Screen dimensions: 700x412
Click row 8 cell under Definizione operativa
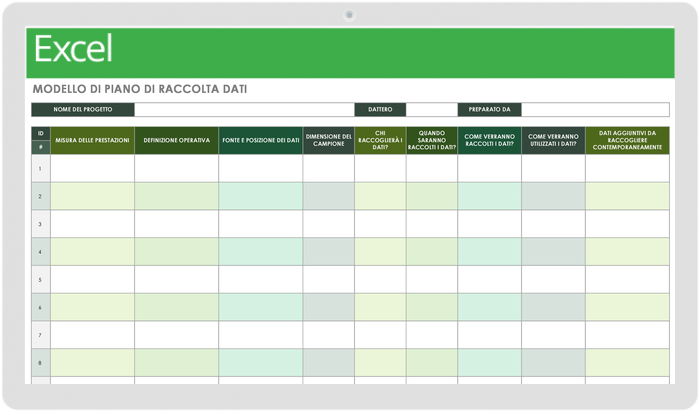tap(176, 363)
